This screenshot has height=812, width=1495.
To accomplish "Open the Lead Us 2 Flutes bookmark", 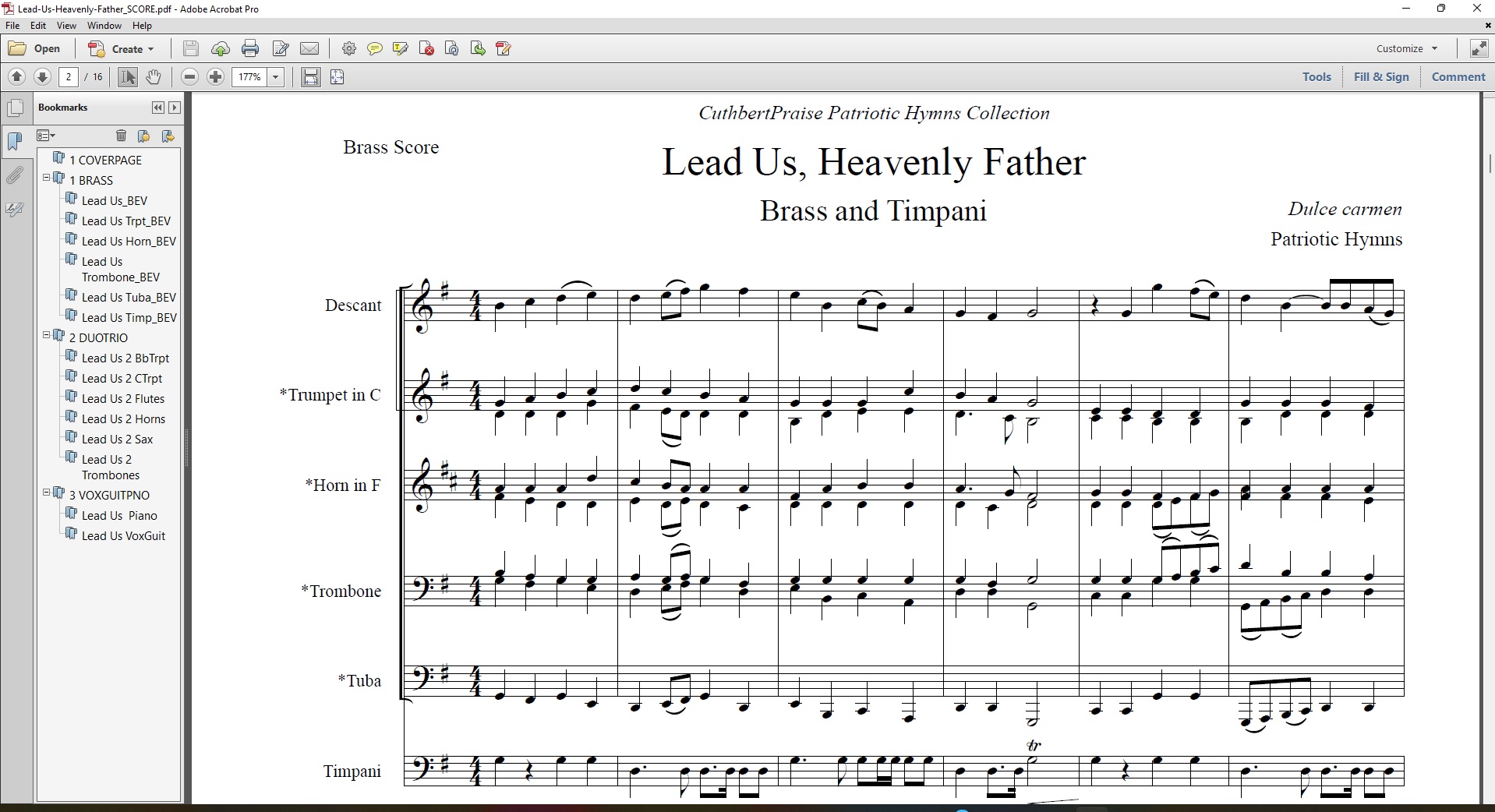I will (123, 399).
